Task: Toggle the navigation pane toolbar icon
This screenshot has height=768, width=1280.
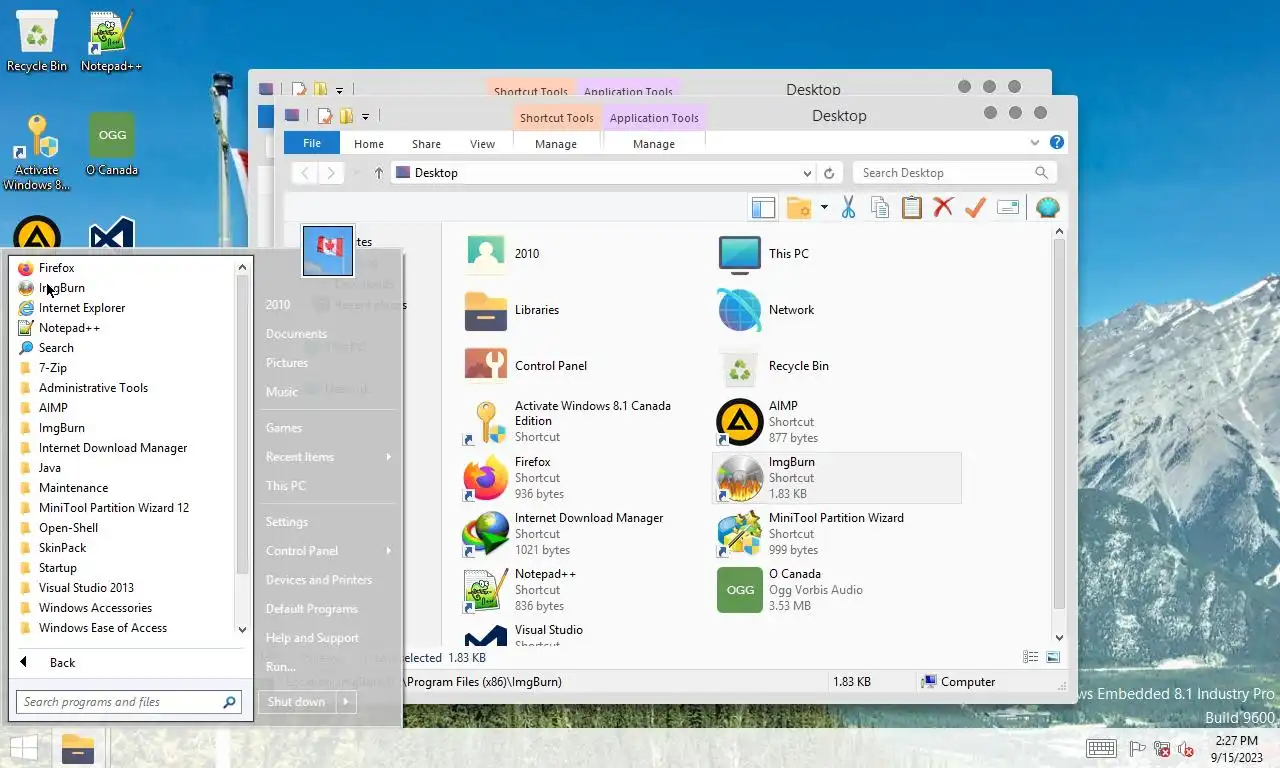Action: coord(763,207)
